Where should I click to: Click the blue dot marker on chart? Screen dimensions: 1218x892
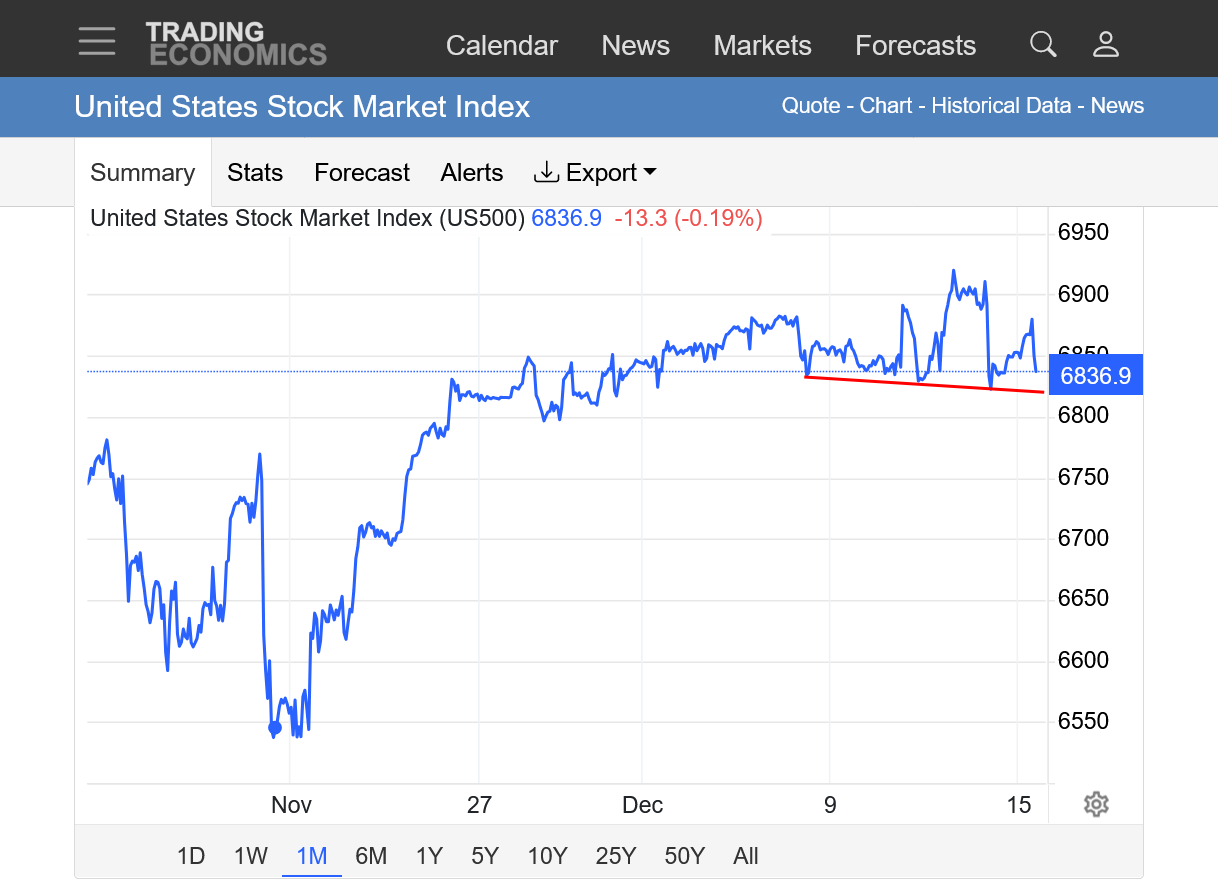275,727
